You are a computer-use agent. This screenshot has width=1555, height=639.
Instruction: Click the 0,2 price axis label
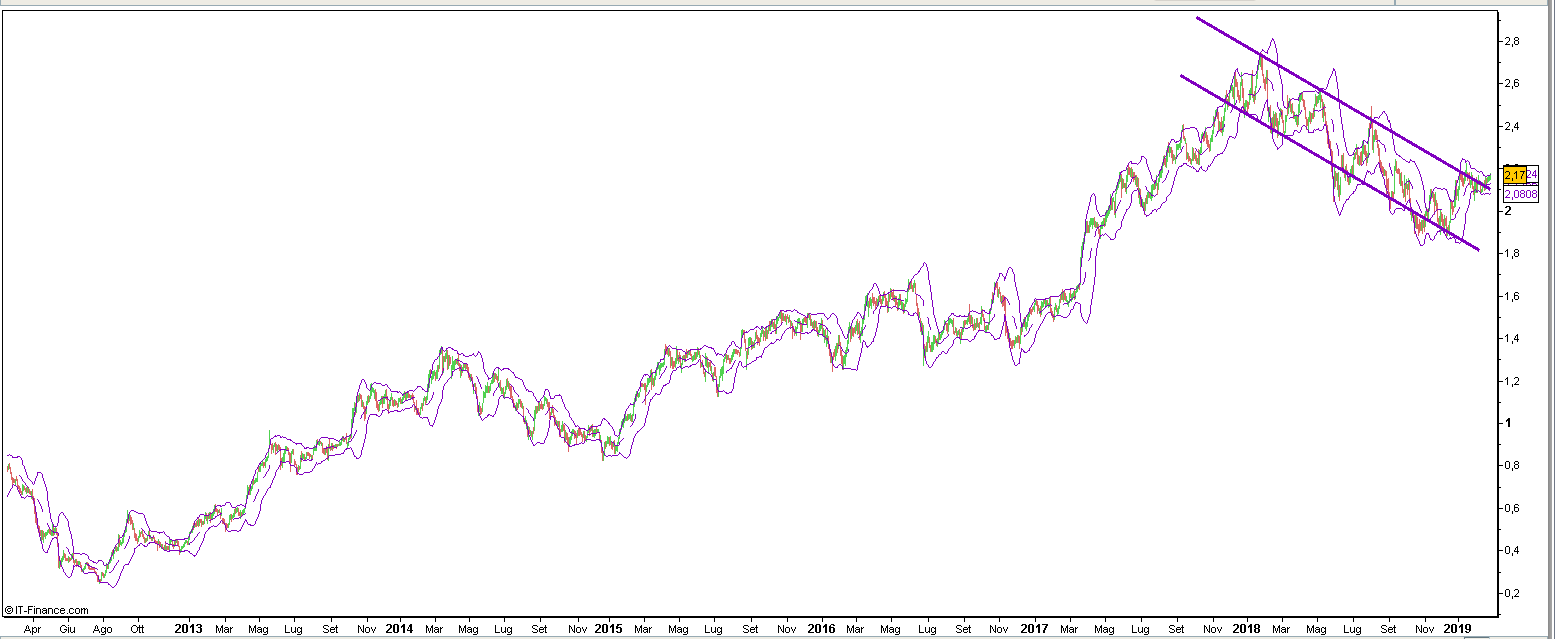[x=1512, y=593]
